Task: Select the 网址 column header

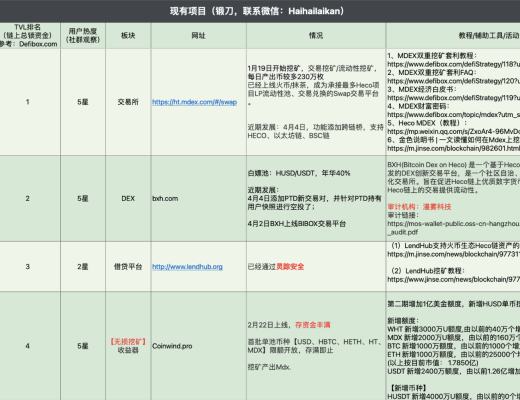Action: coord(199,36)
